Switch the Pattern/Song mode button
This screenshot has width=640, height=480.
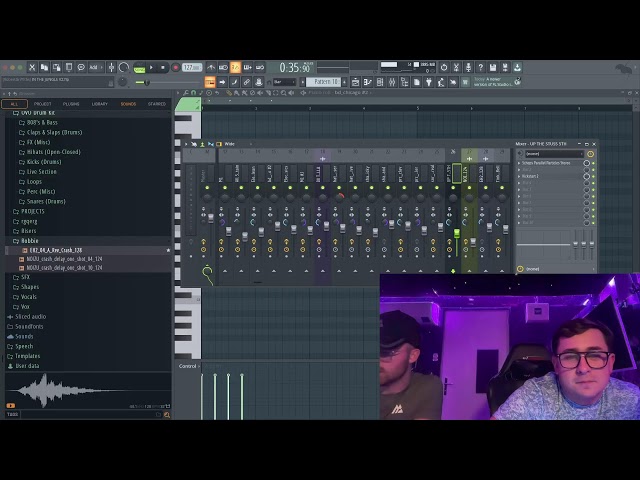click(139, 68)
